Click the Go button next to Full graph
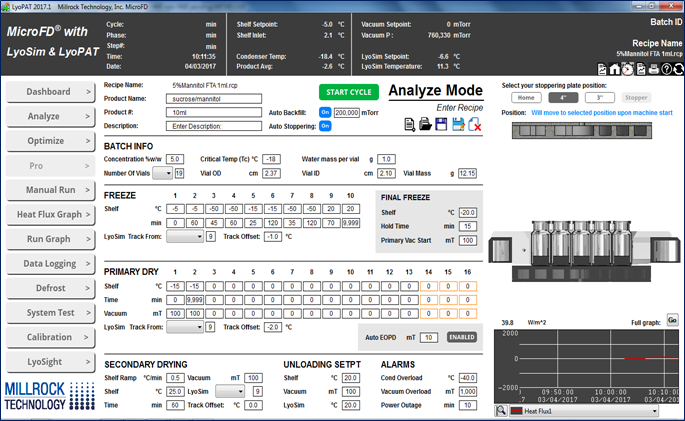 (672, 320)
